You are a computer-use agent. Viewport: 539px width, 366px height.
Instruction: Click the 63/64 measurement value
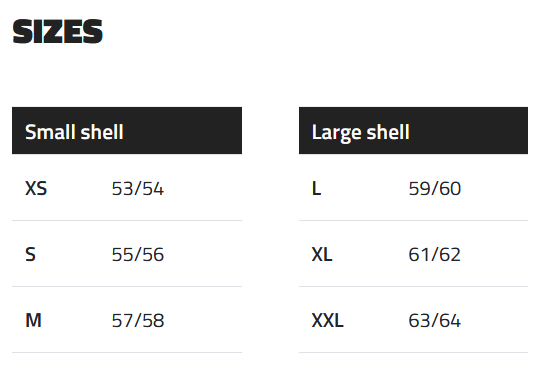(435, 321)
